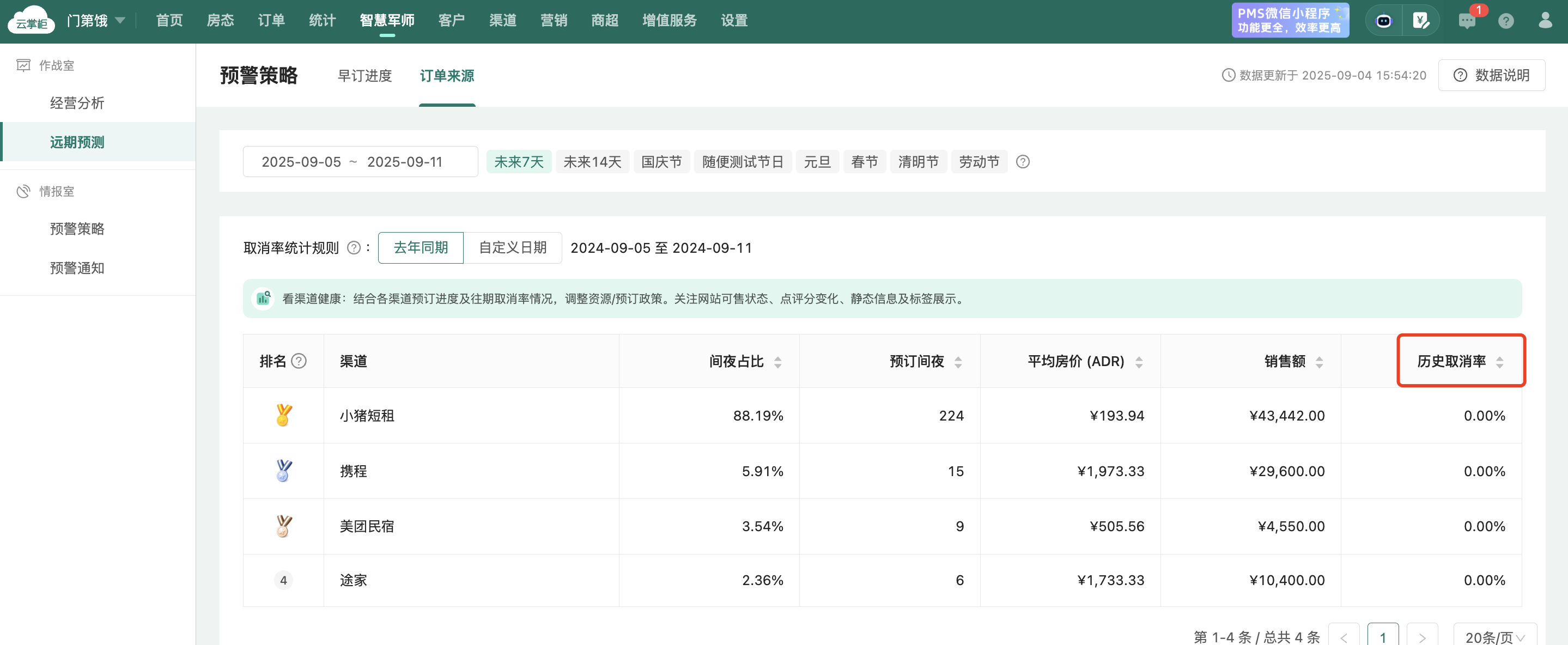Open the user profile icon

1545,21
